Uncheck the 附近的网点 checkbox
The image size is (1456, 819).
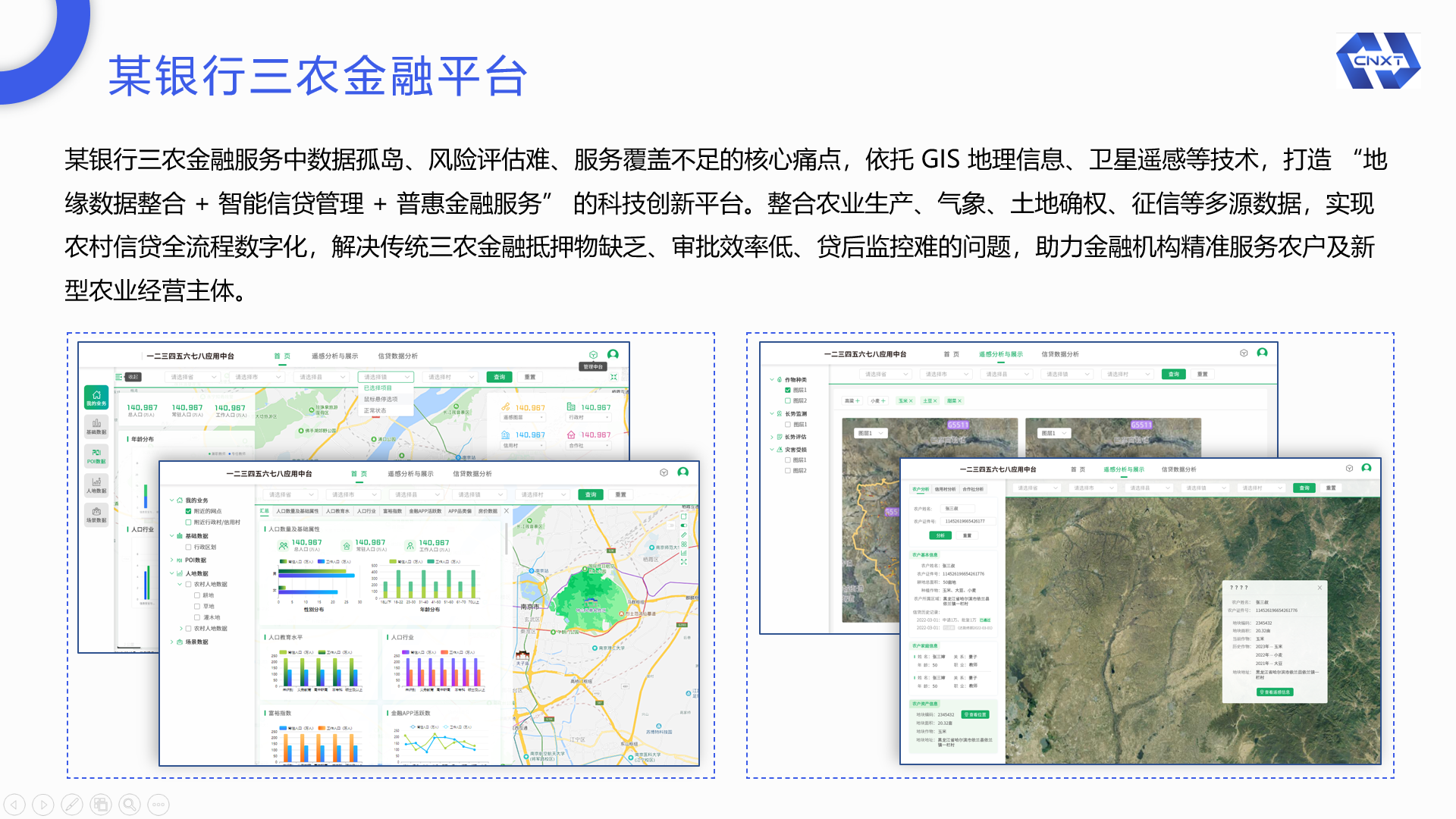click(x=188, y=511)
